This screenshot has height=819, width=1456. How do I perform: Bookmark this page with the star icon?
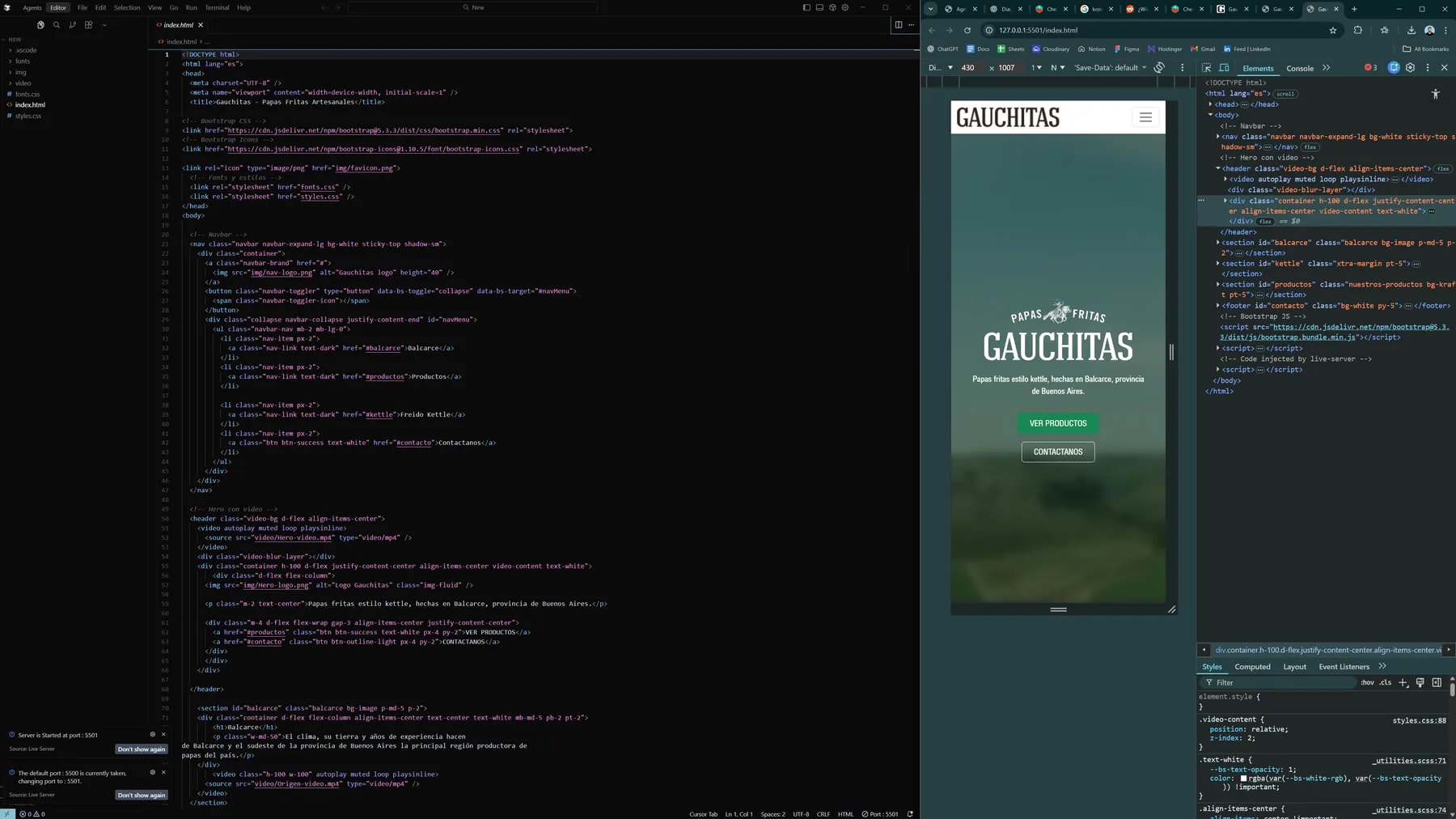coord(1333,30)
